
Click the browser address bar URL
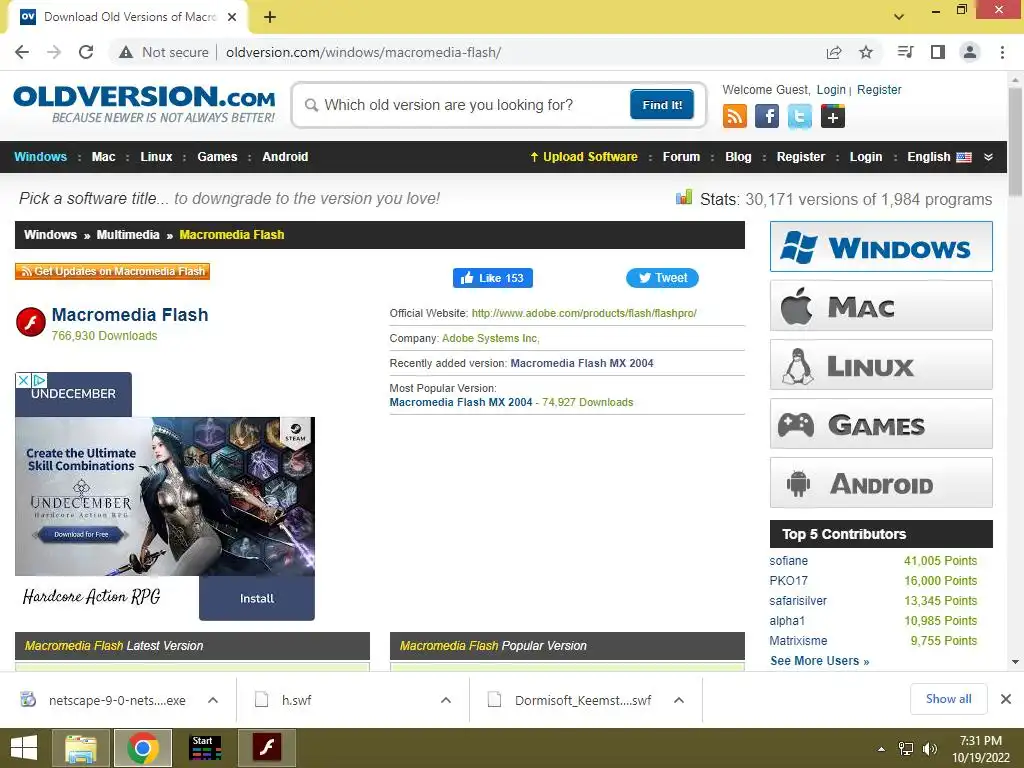pos(364,52)
